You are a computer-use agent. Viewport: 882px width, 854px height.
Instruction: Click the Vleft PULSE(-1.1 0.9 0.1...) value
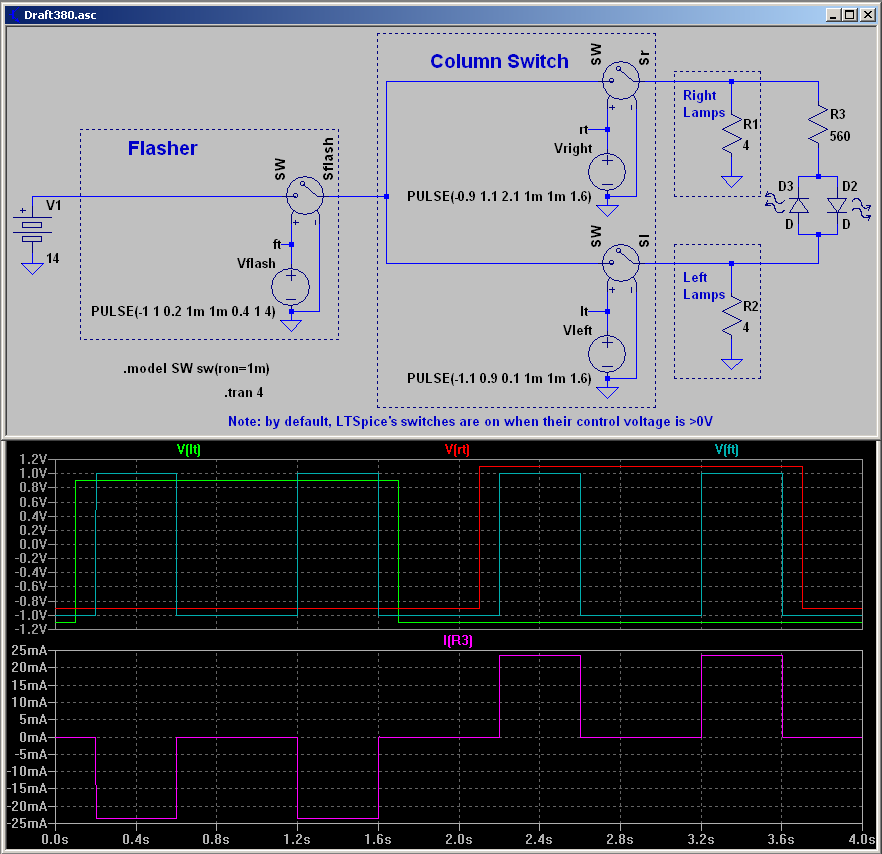point(500,378)
